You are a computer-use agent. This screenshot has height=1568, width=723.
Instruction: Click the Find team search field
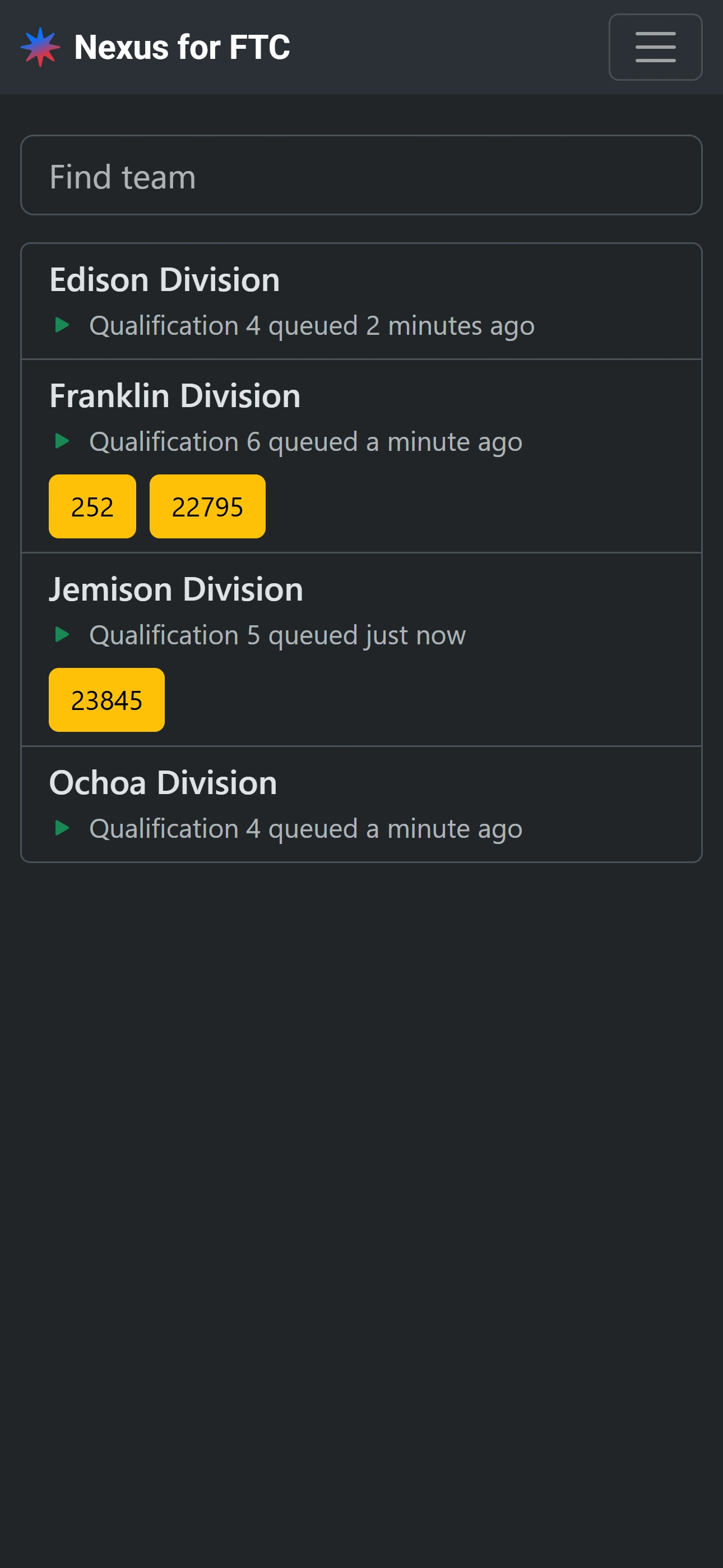pos(361,176)
